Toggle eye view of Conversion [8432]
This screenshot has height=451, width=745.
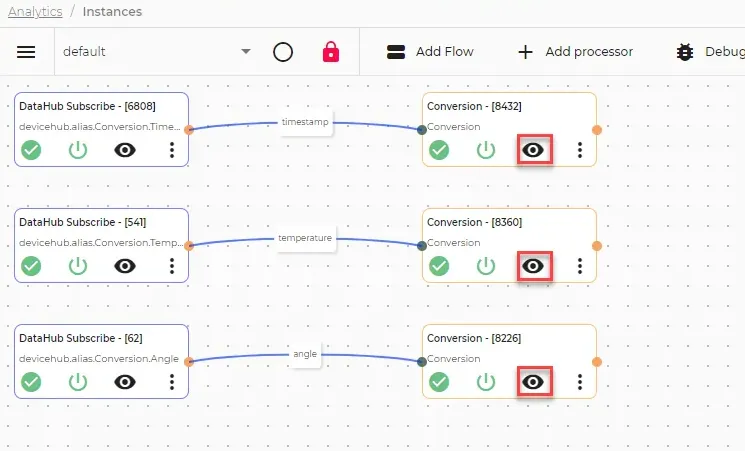coord(533,150)
